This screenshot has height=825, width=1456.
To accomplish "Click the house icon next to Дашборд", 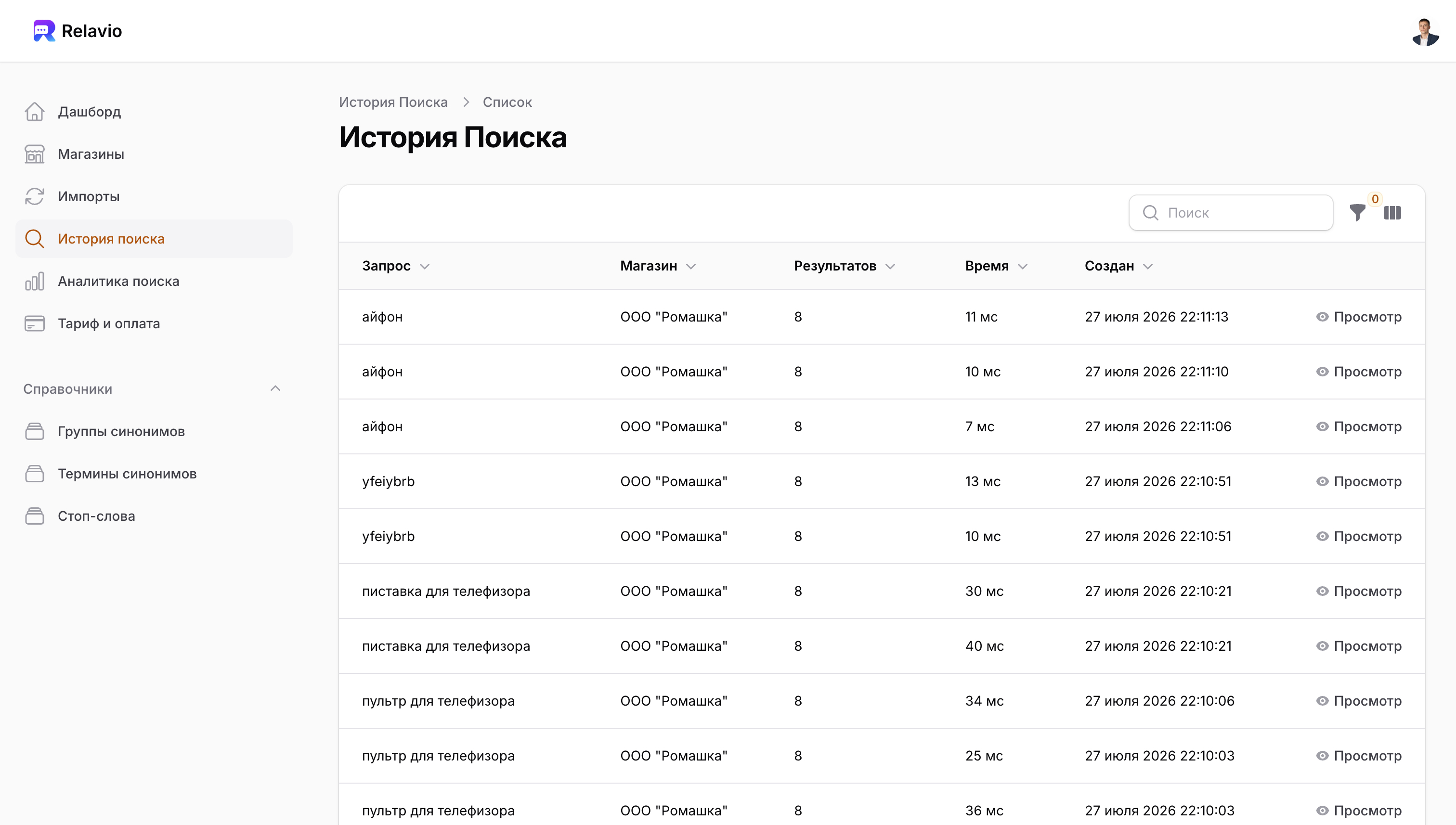I will tap(35, 112).
